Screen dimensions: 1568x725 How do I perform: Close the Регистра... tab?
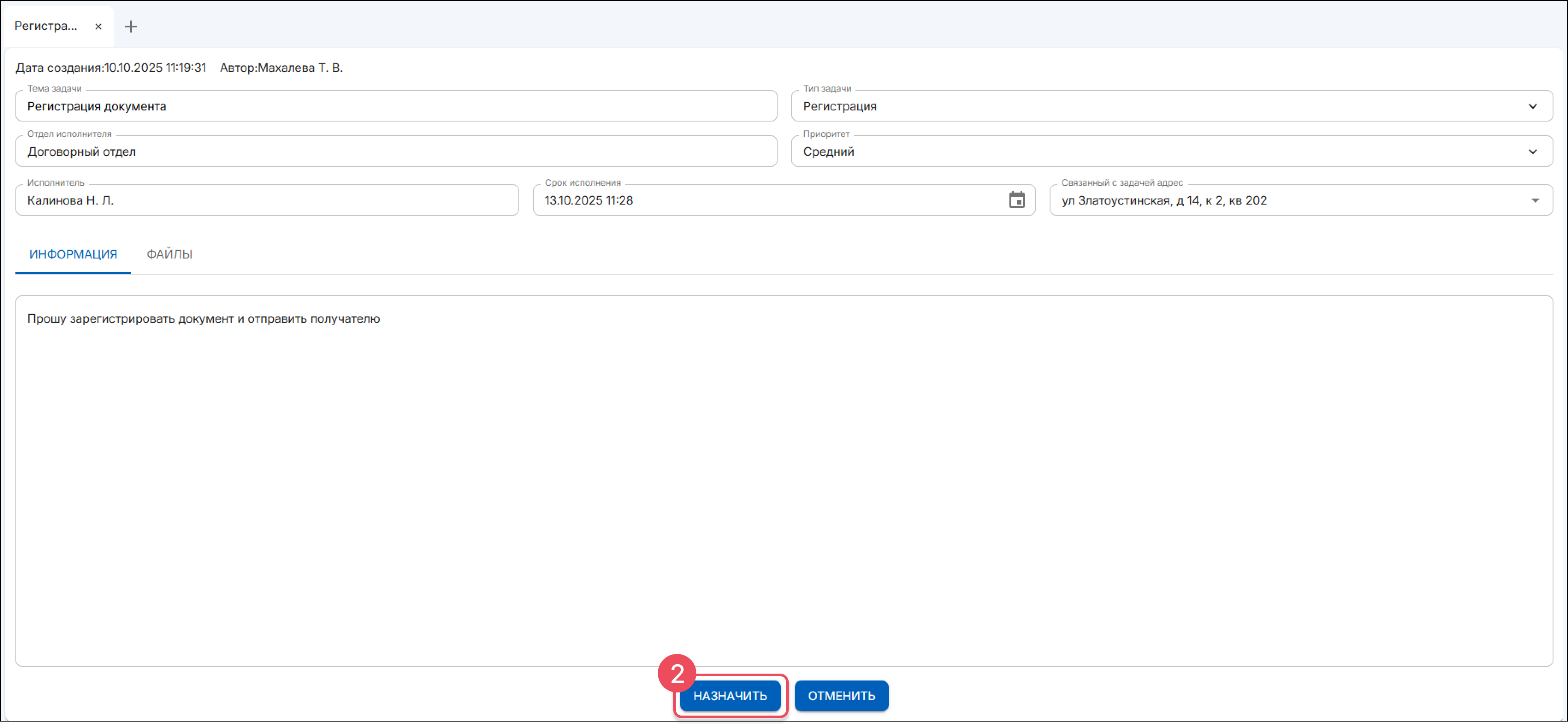click(x=98, y=26)
